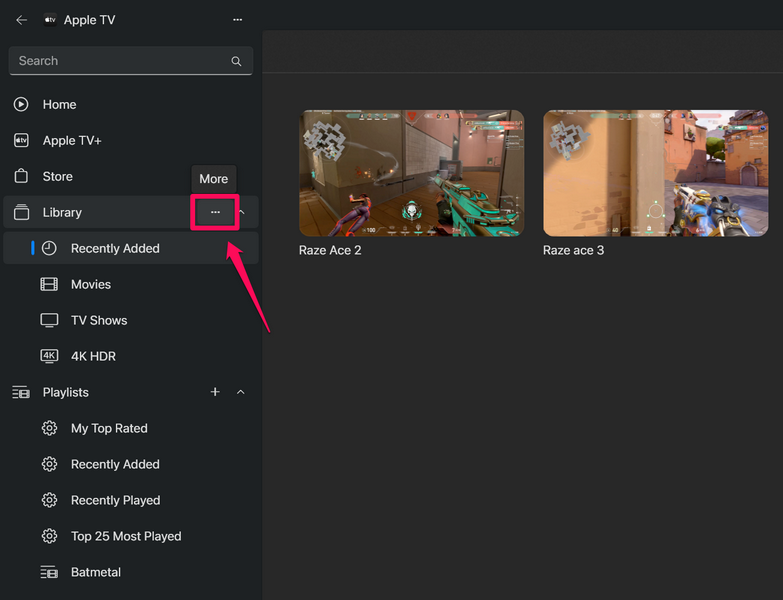
Task: Select Recently Added under Library
Action: pos(115,248)
